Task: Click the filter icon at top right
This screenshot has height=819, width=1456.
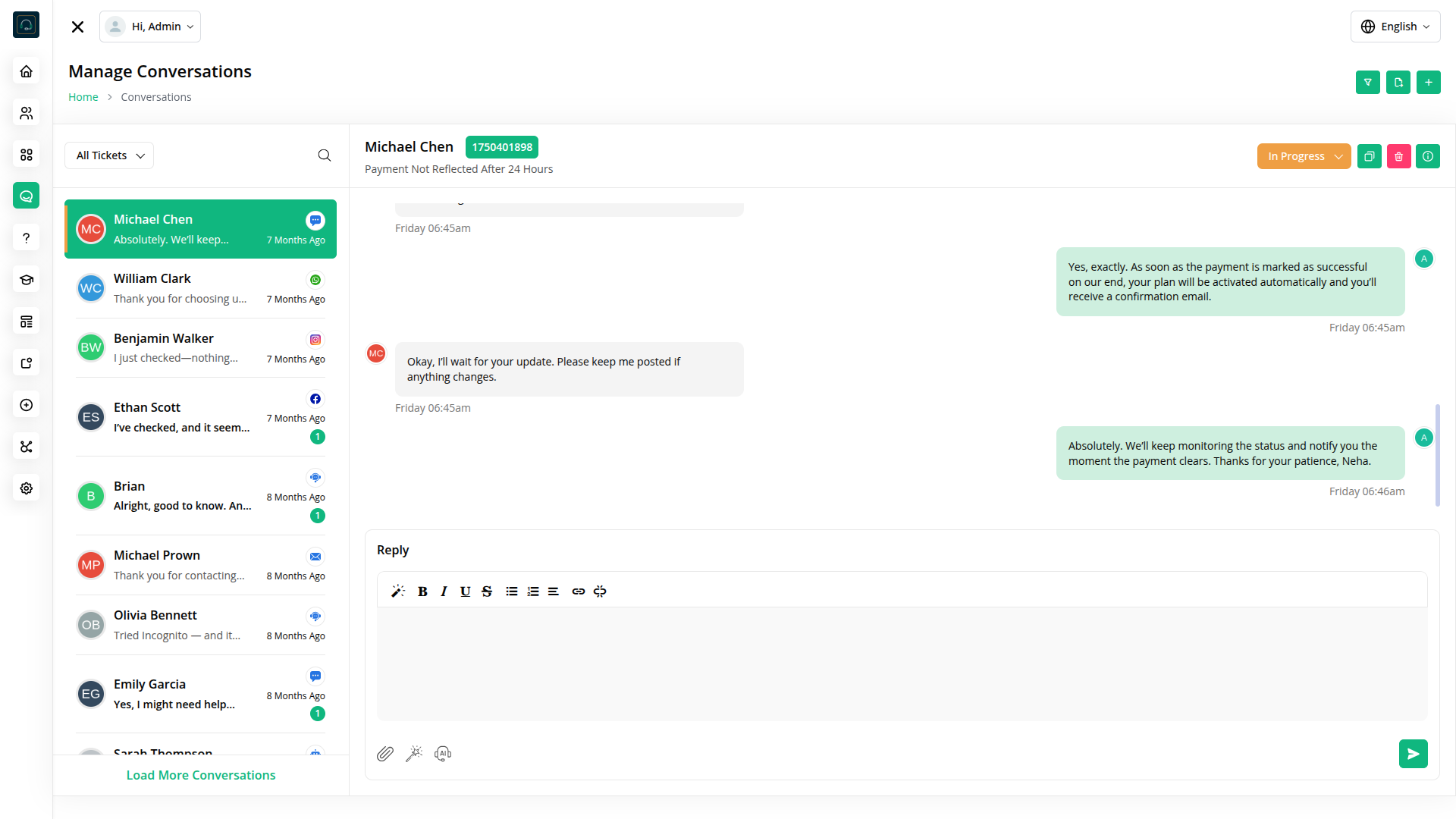Action: pyautogui.click(x=1367, y=82)
